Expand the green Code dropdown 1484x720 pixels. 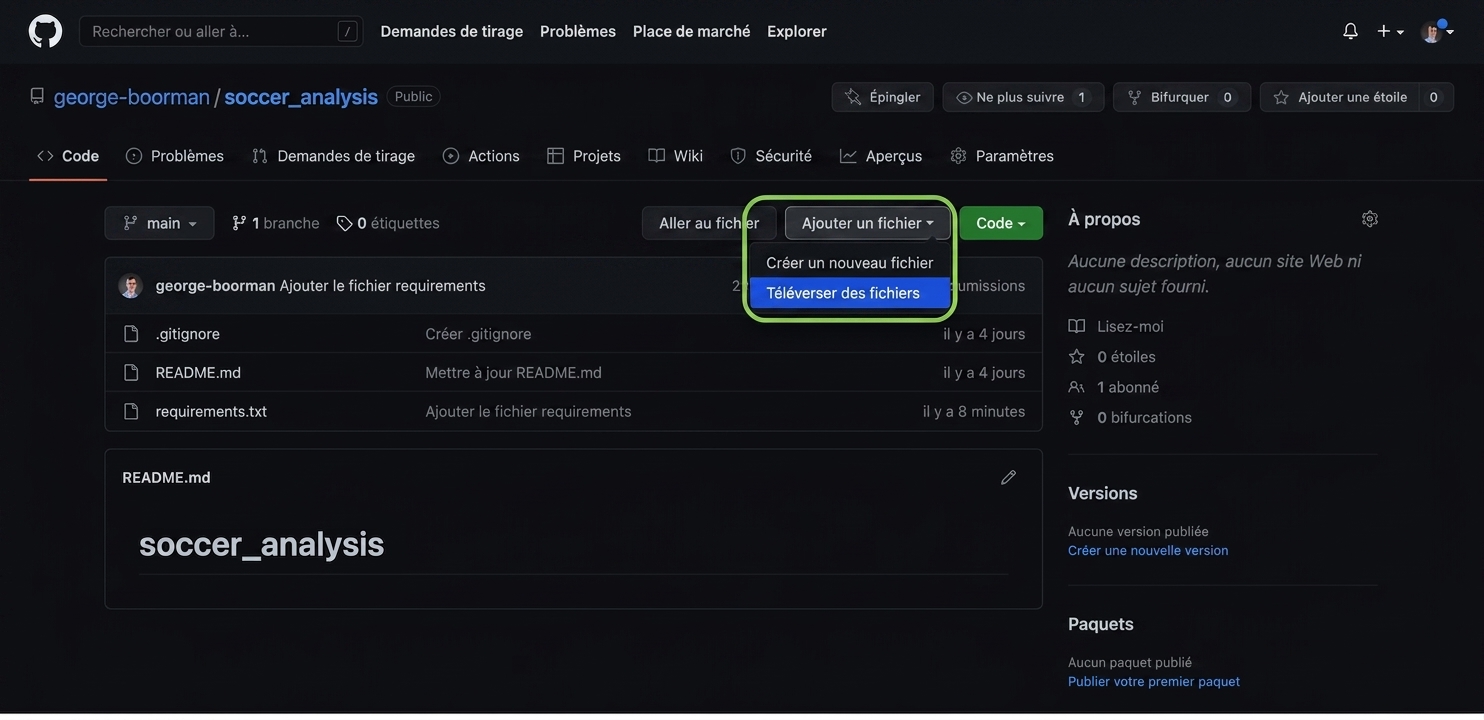[x=1001, y=223]
